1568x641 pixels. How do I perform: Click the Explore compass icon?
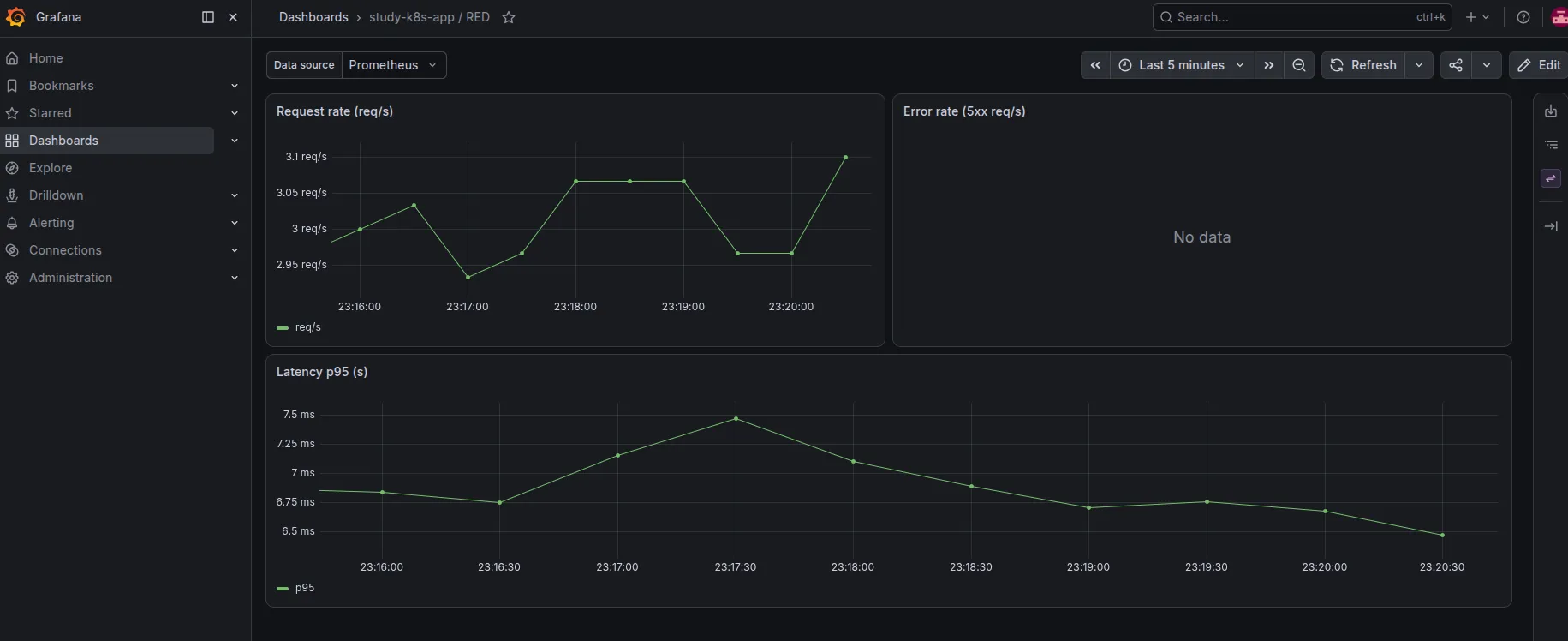click(12, 168)
